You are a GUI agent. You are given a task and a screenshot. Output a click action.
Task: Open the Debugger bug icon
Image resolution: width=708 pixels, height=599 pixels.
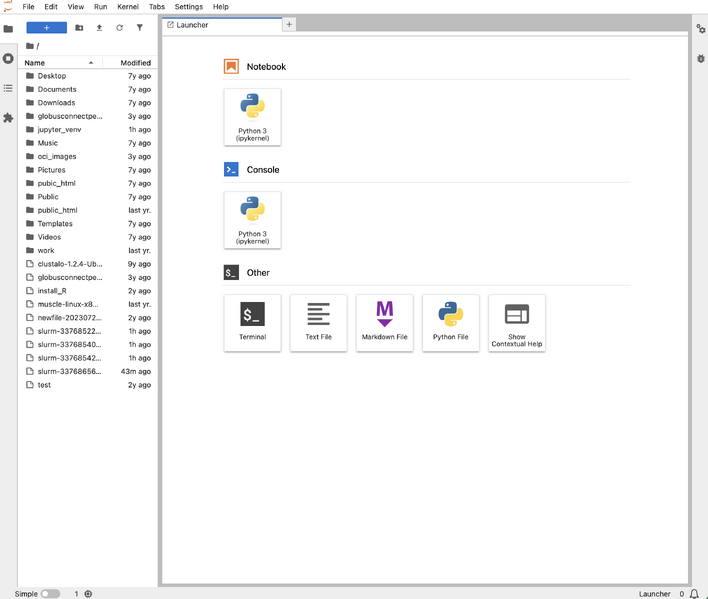point(701,58)
